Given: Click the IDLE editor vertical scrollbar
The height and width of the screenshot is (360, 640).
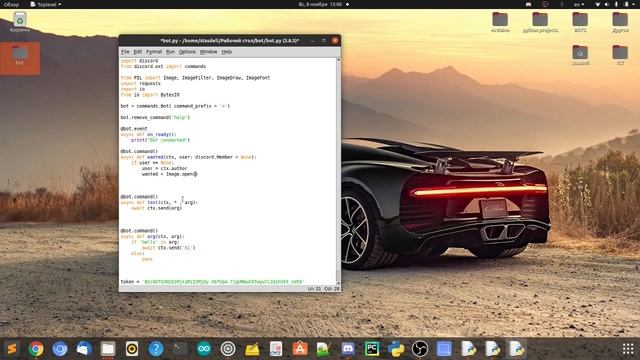Looking at the screenshot, I should [x=338, y=171].
